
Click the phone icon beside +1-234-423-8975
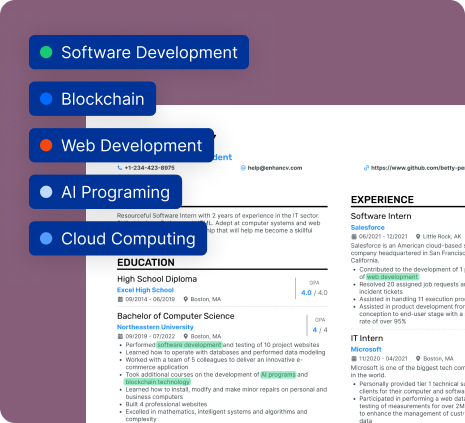[120, 168]
